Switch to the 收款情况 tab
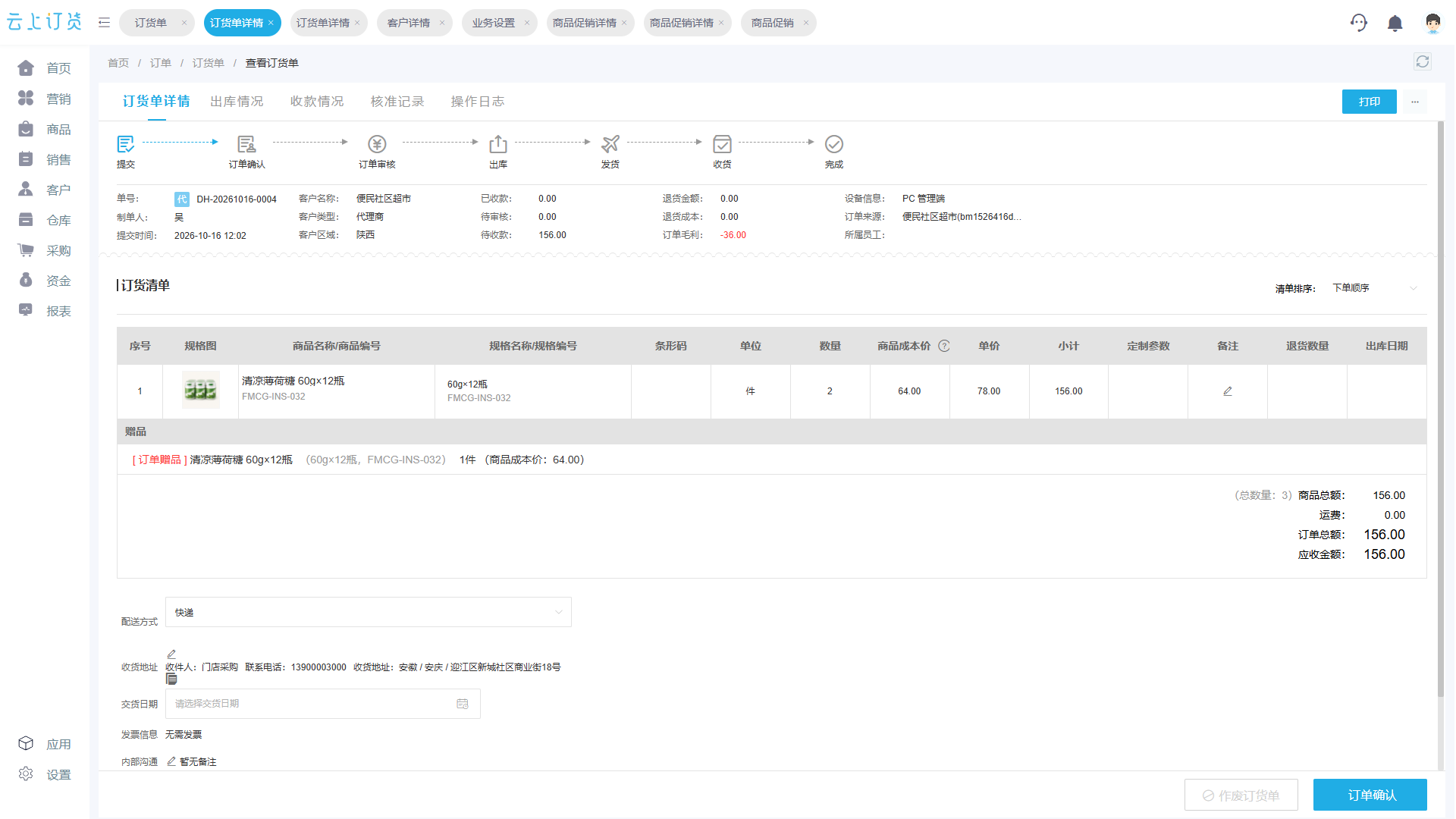This screenshot has height=819, width=1456. click(x=317, y=102)
